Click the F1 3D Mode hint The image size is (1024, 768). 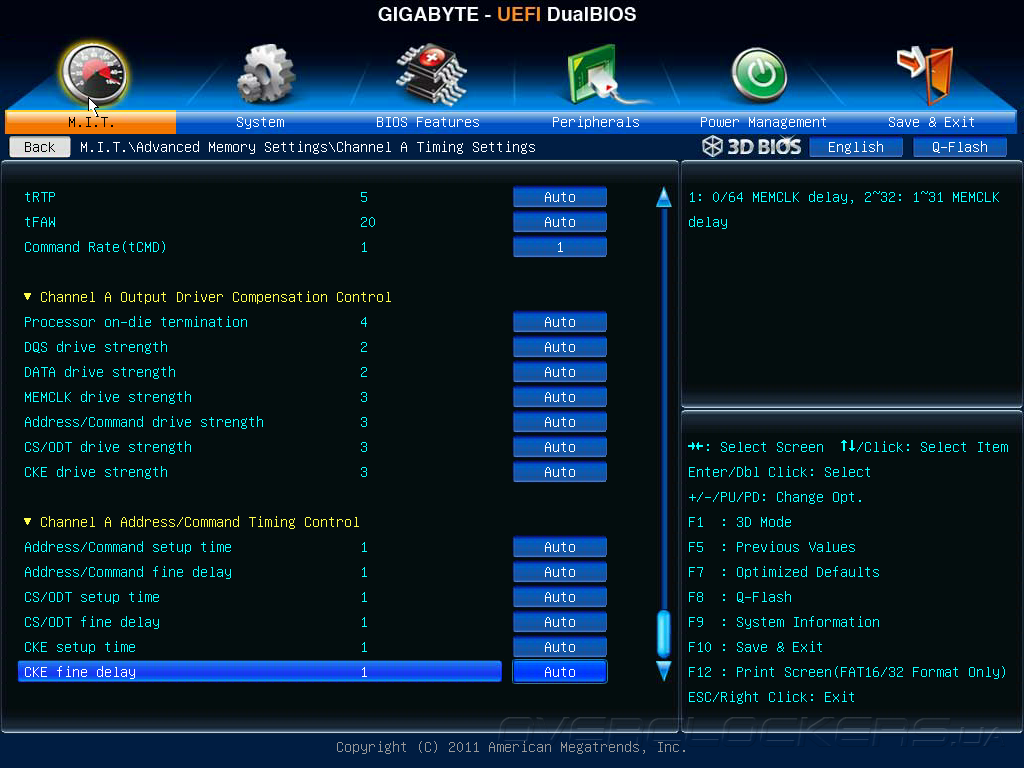(740, 522)
